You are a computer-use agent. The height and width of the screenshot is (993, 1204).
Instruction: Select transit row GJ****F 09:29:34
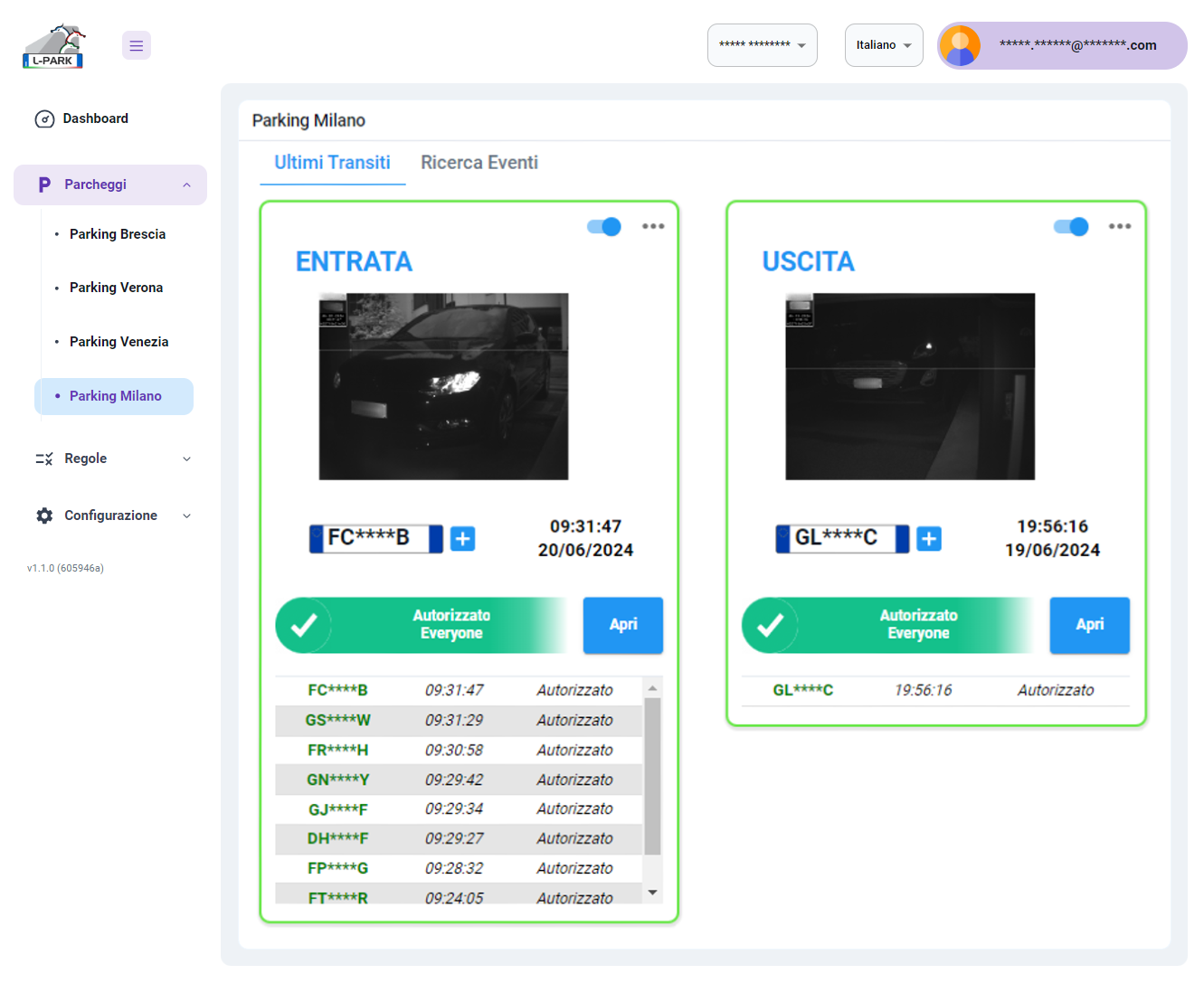click(x=459, y=809)
